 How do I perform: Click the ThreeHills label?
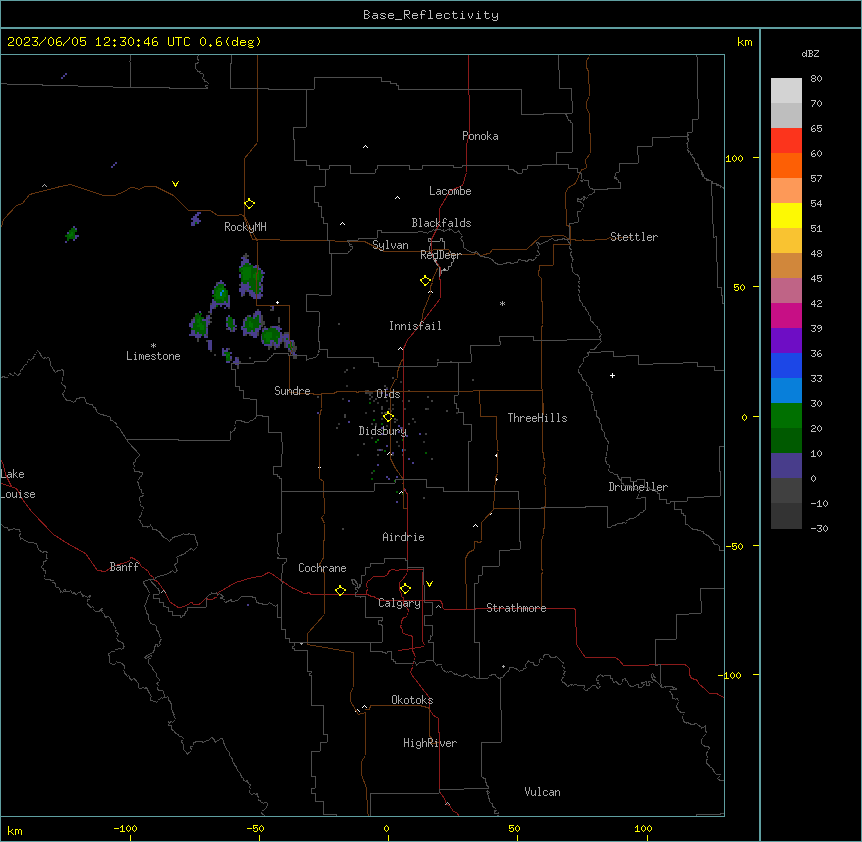(x=537, y=418)
